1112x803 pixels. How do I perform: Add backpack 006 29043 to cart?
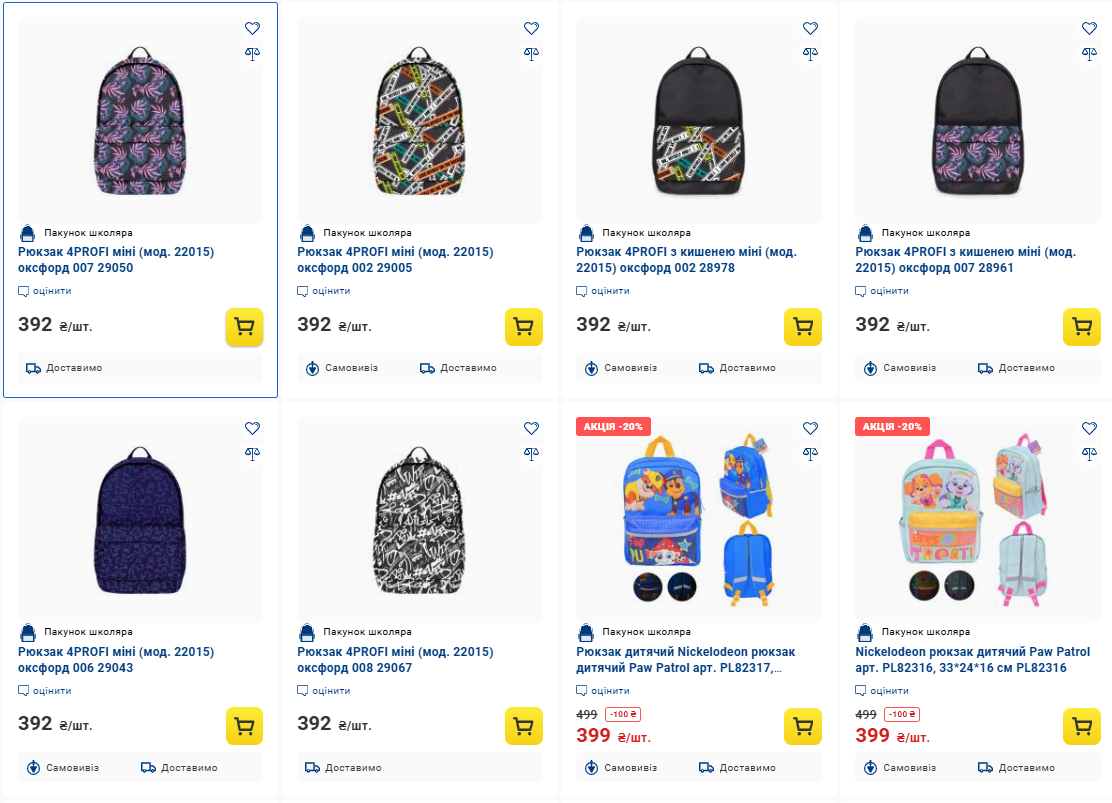point(244,726)
